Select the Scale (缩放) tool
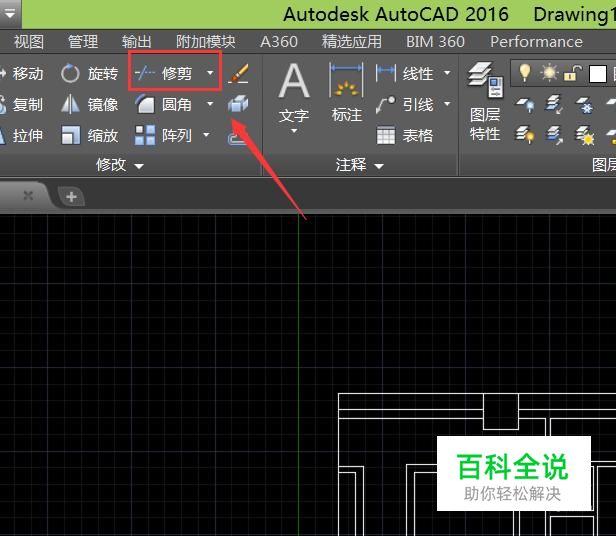 click(x=90, y=136)
